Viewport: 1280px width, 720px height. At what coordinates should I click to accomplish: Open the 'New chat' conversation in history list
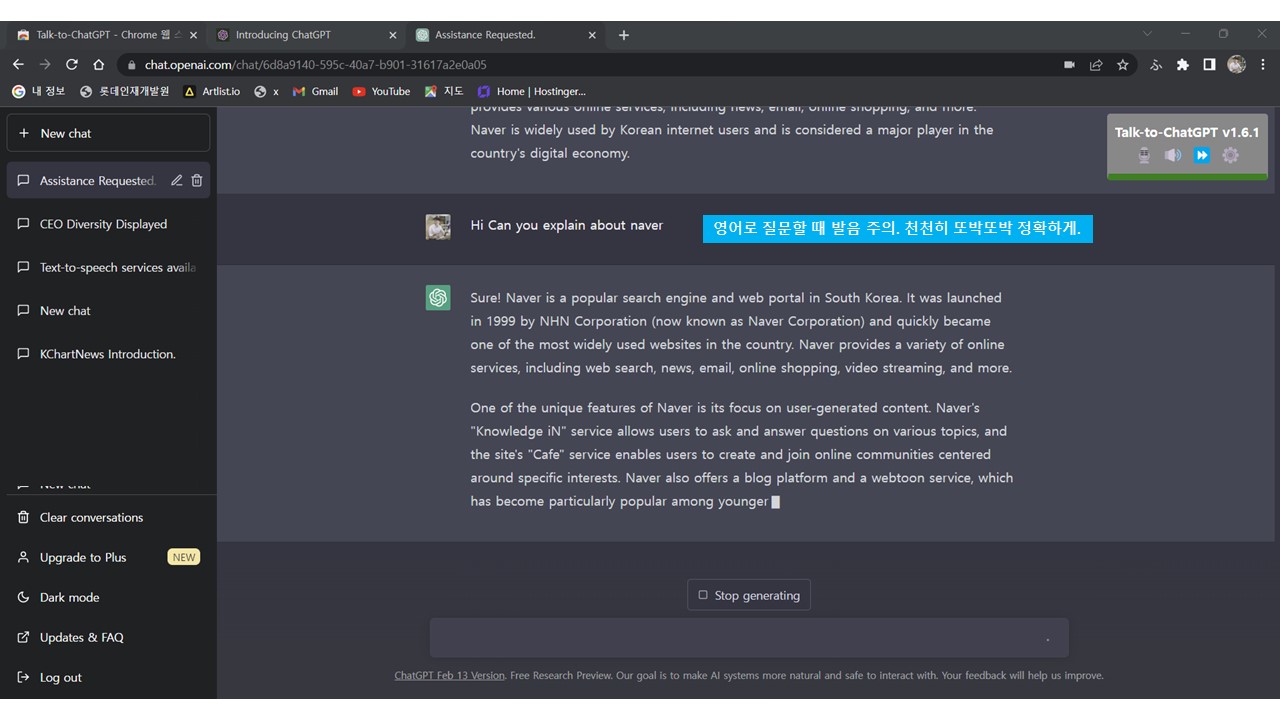108,311
